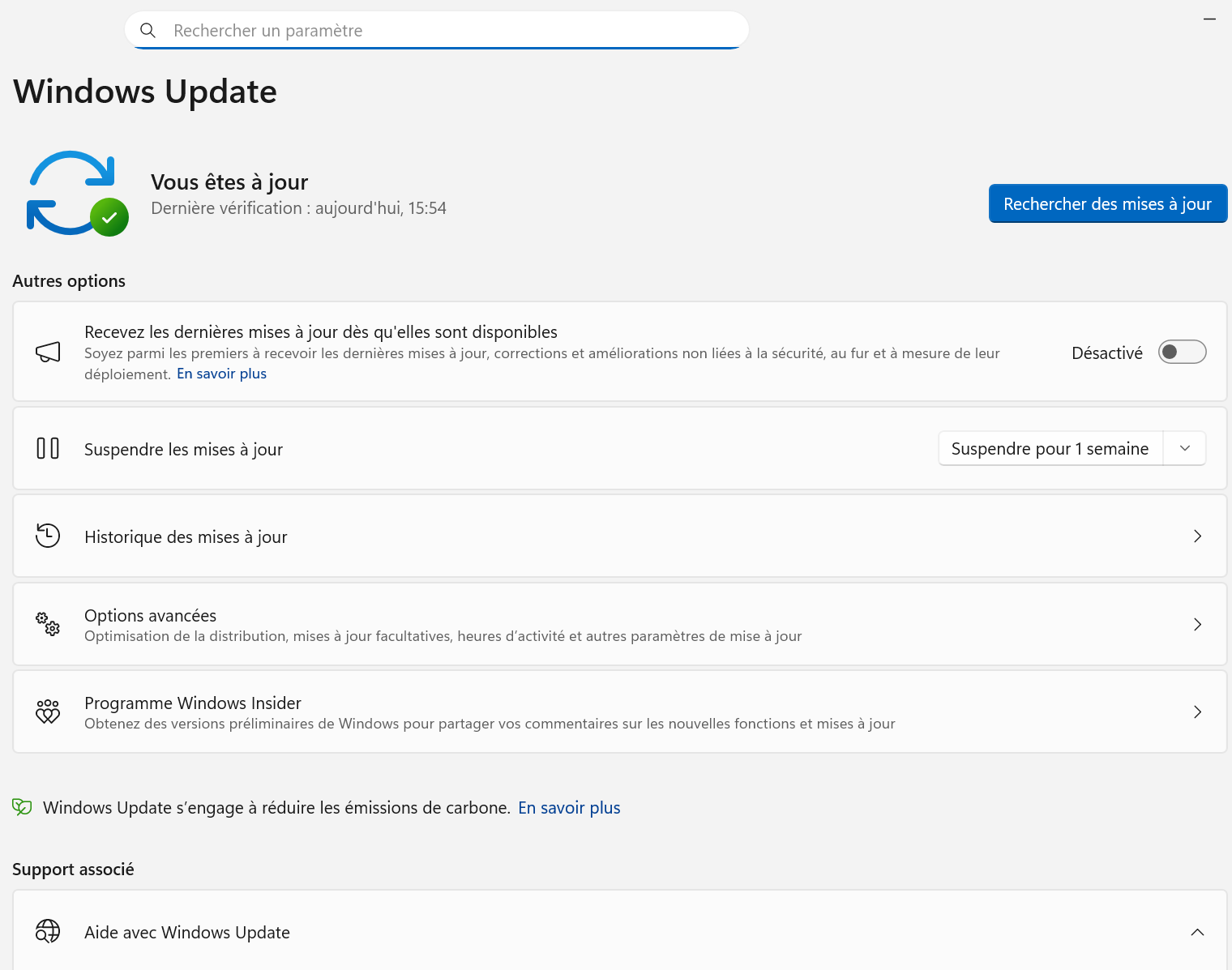Click the Windows Insider hearts icon
This screenshot has height=970, width=1232.
(48, 711)
